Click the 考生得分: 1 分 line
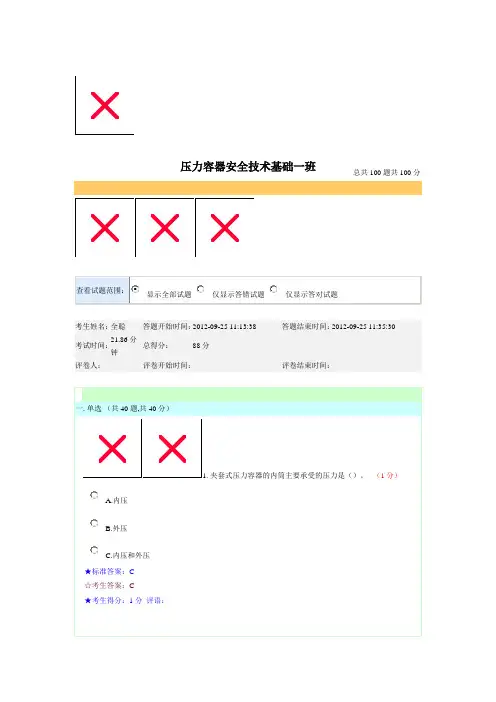496x702 pixels. click(x=113, y=600)
